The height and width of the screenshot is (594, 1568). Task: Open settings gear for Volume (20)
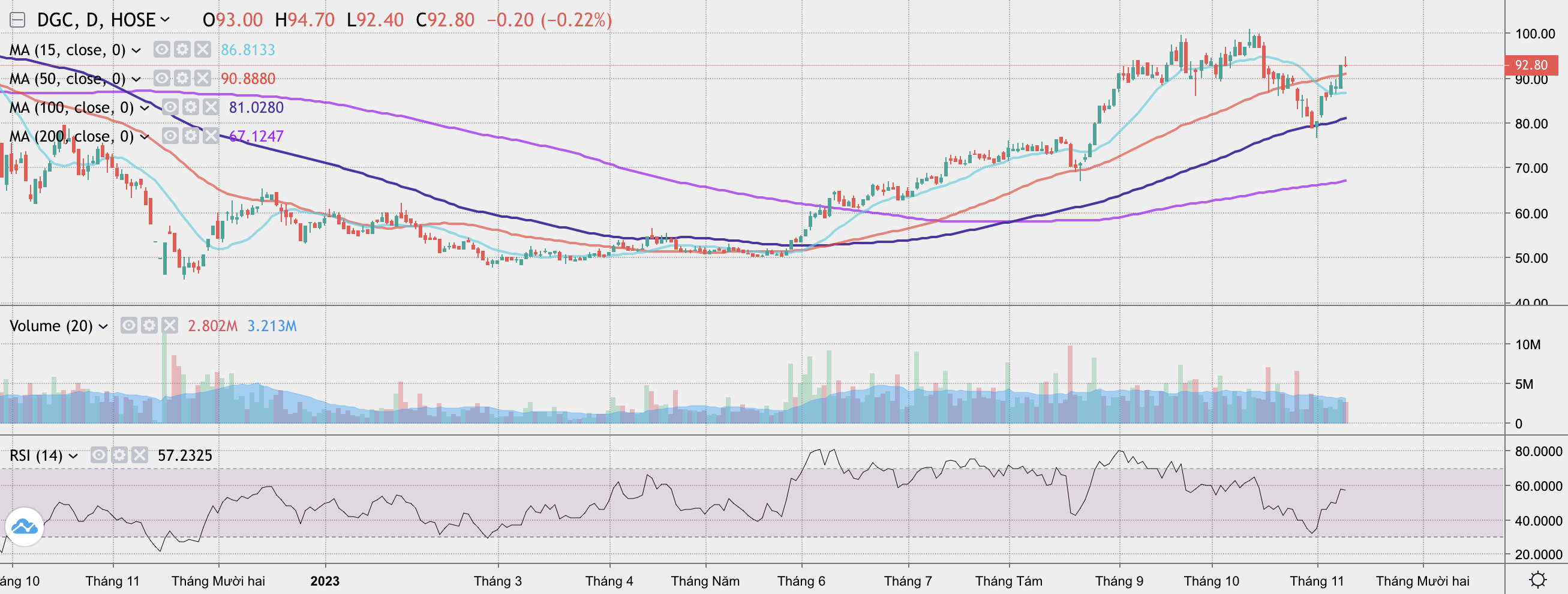[x=149, y=326]
